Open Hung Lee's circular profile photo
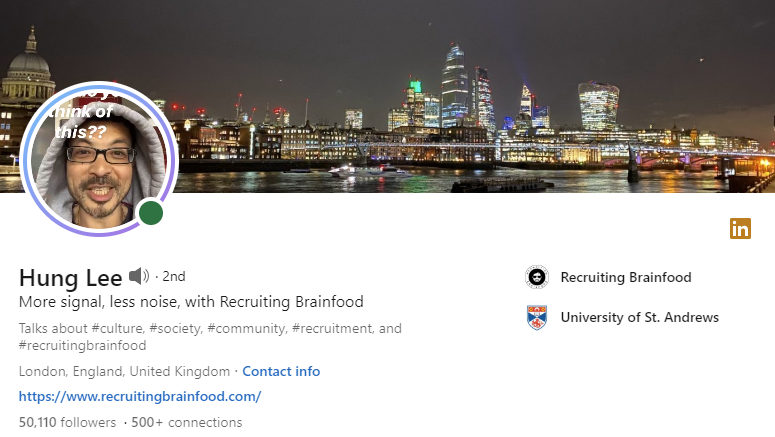This screenshot has height=437, width=775. click(x=99, y=159)
